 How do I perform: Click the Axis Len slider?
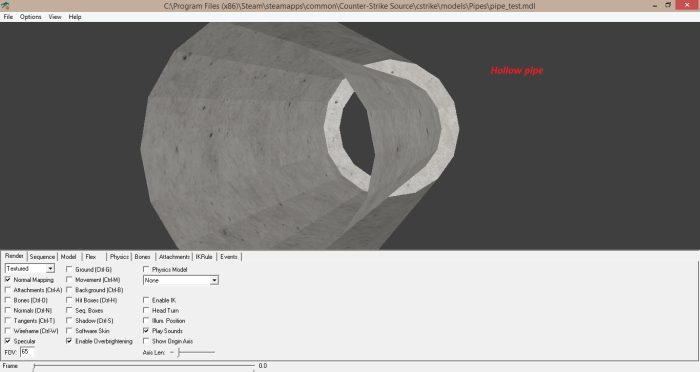(x=196, y=352)
